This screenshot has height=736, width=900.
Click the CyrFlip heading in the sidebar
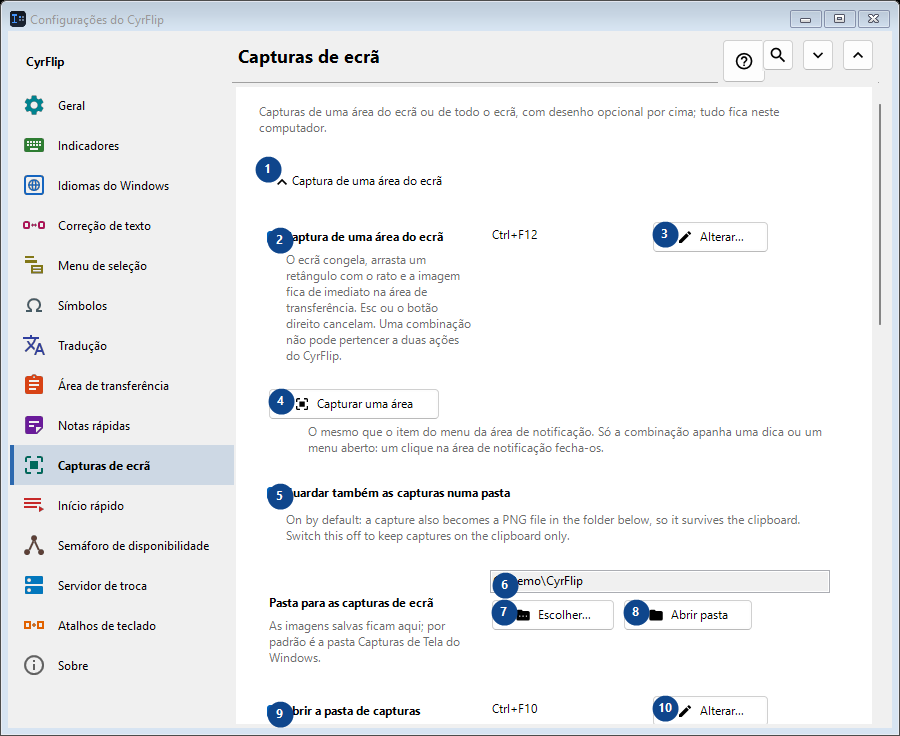45,62
